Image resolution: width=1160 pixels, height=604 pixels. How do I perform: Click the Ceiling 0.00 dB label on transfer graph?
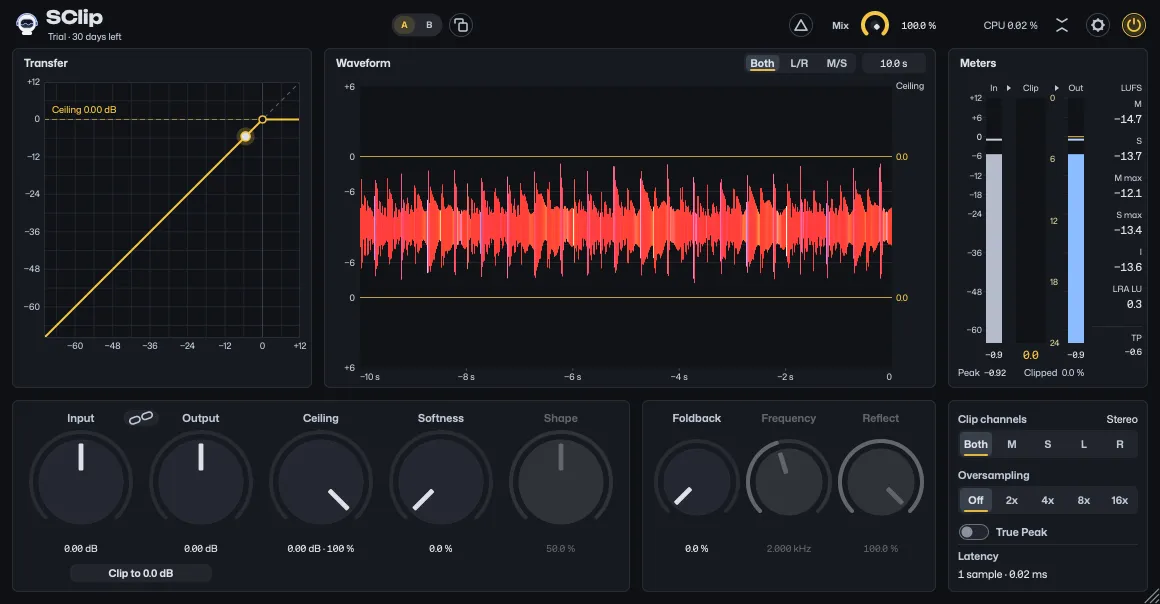[x=84, y=110]
